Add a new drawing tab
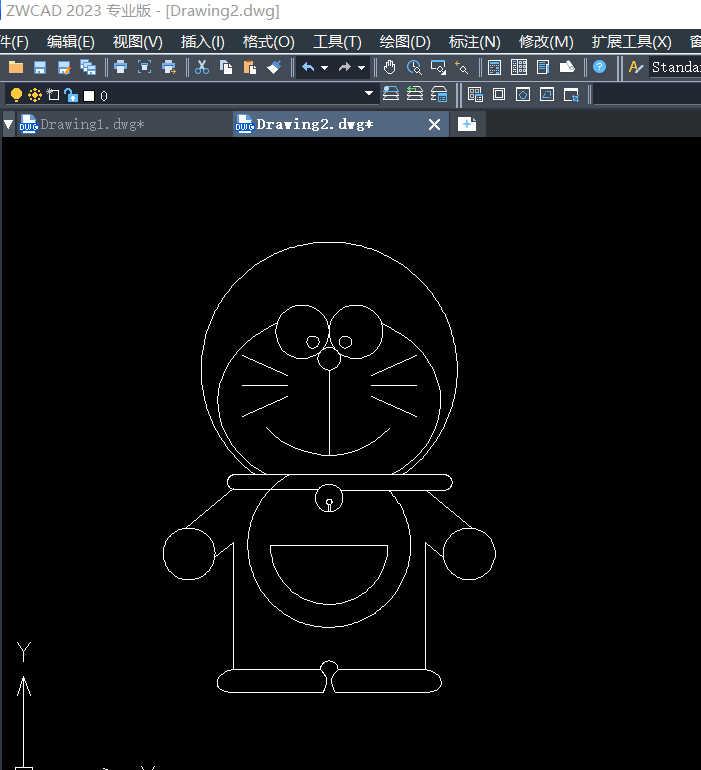The height and width of the screenshot is (770, 701). (x=466, y=124)
